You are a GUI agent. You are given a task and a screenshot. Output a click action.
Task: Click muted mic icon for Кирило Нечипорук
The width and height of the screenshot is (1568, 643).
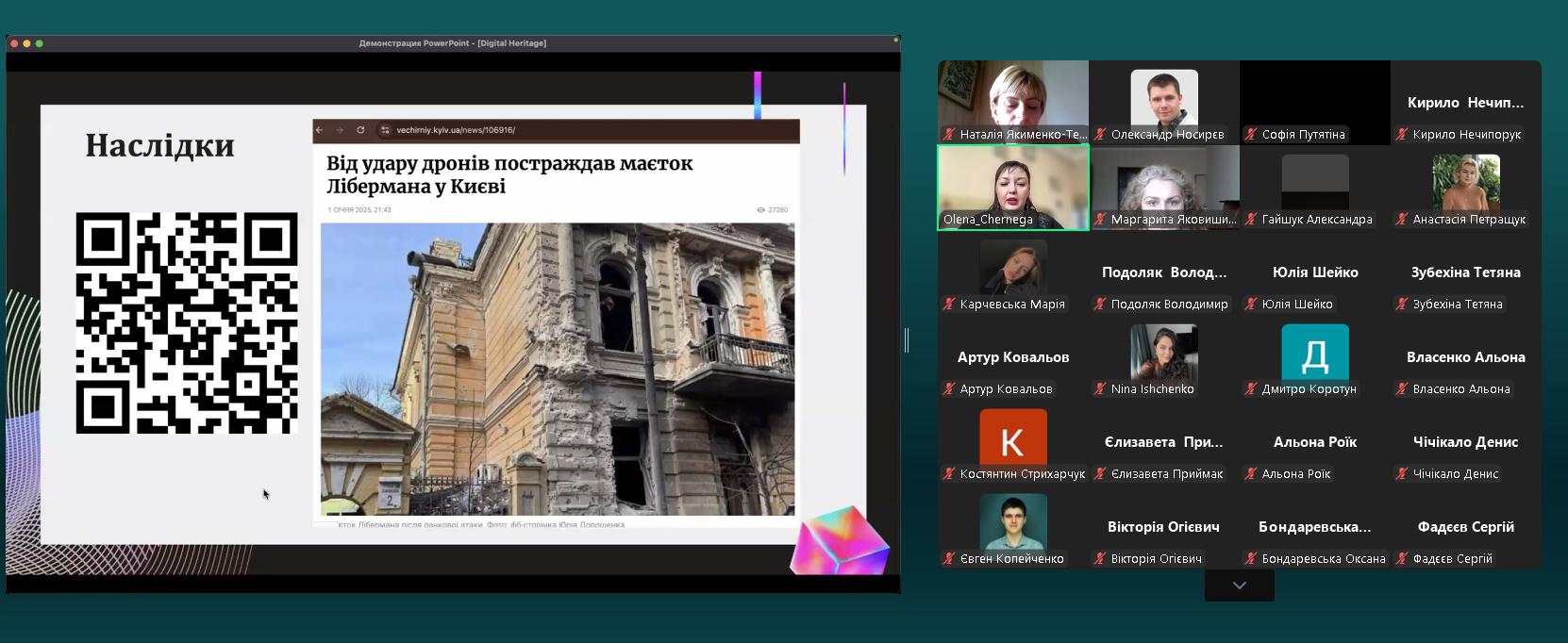1403,135
